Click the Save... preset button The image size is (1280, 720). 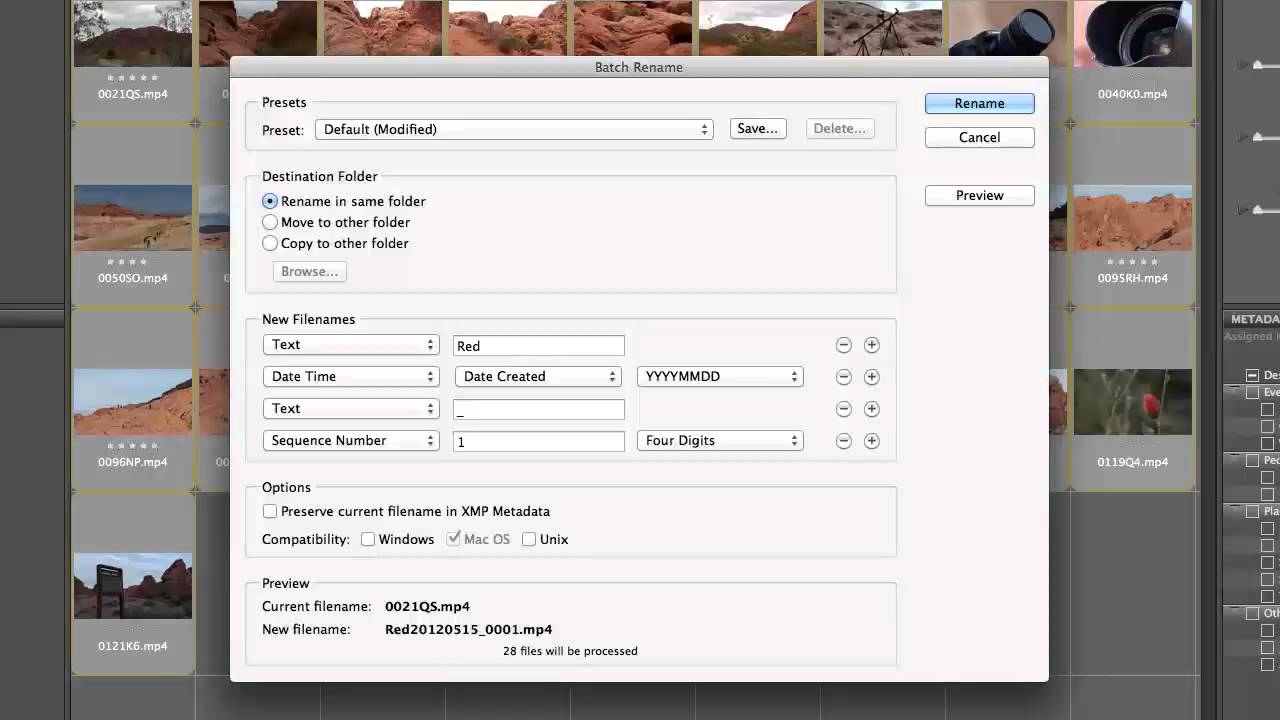click(758, 128)
